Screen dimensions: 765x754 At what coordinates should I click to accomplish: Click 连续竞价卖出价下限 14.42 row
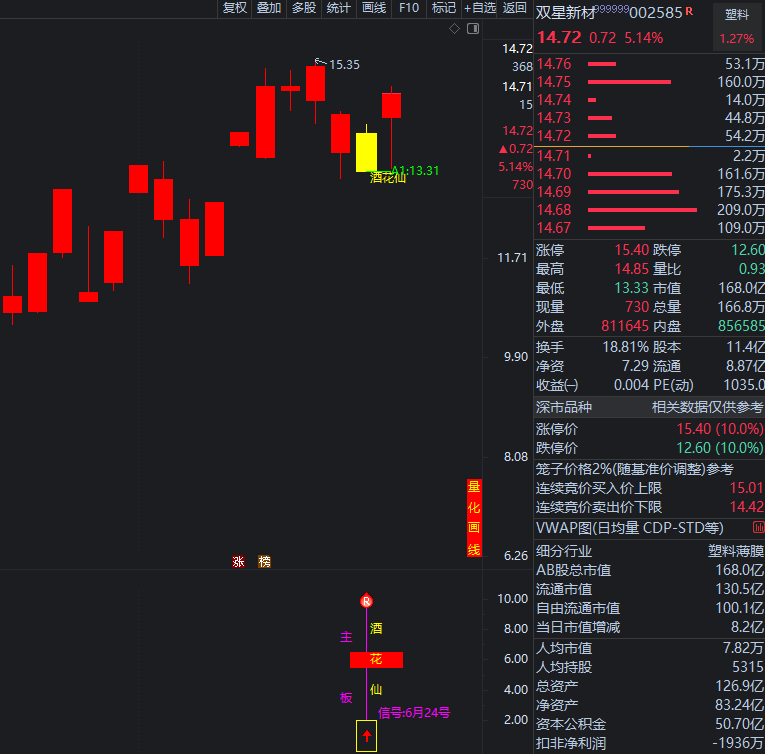coord(649,507)
